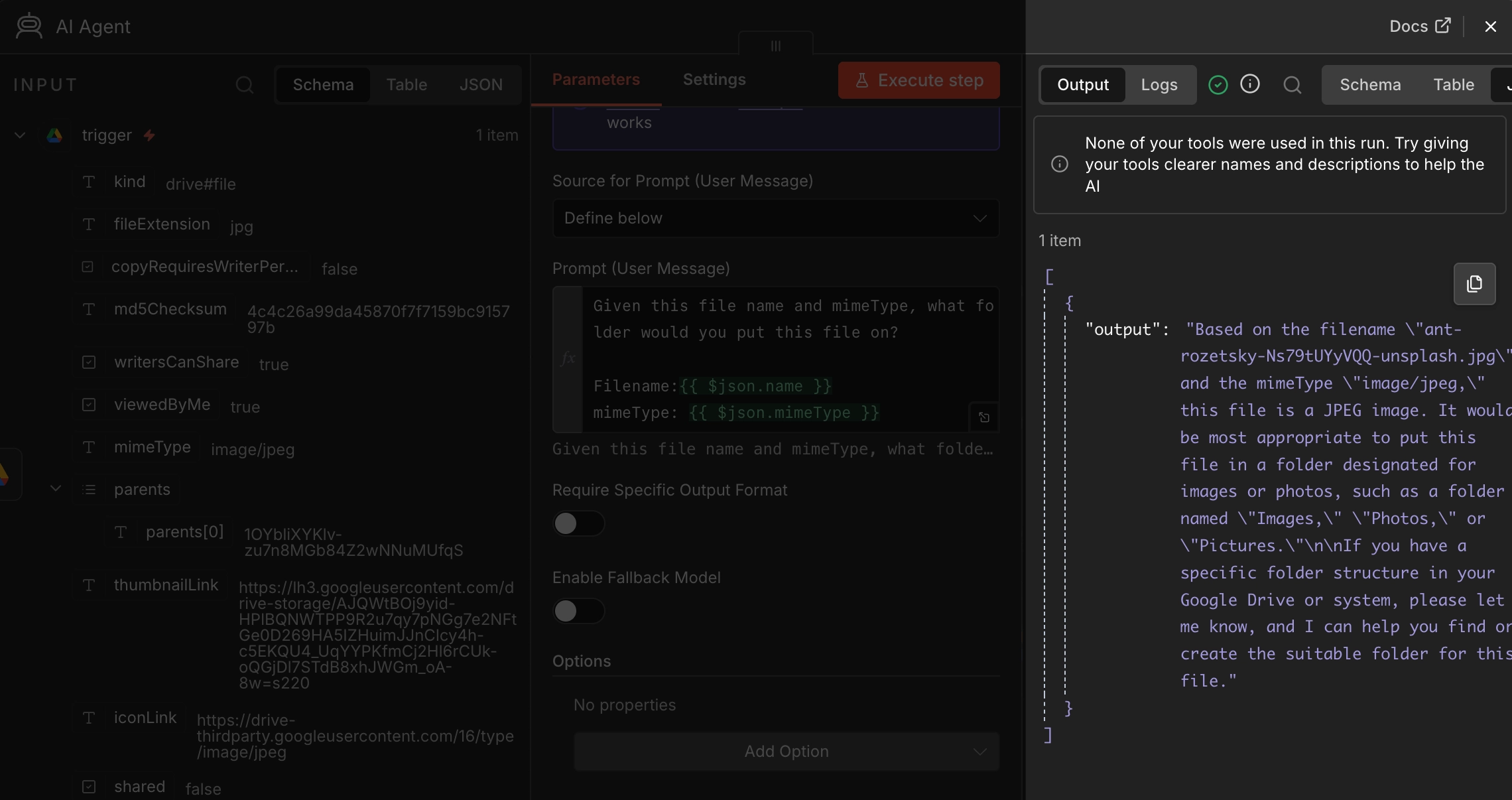Click the text type icon beside md5Checksum
The height and width of the screenshot is (800, 1512).
click(x=89, y=309)
